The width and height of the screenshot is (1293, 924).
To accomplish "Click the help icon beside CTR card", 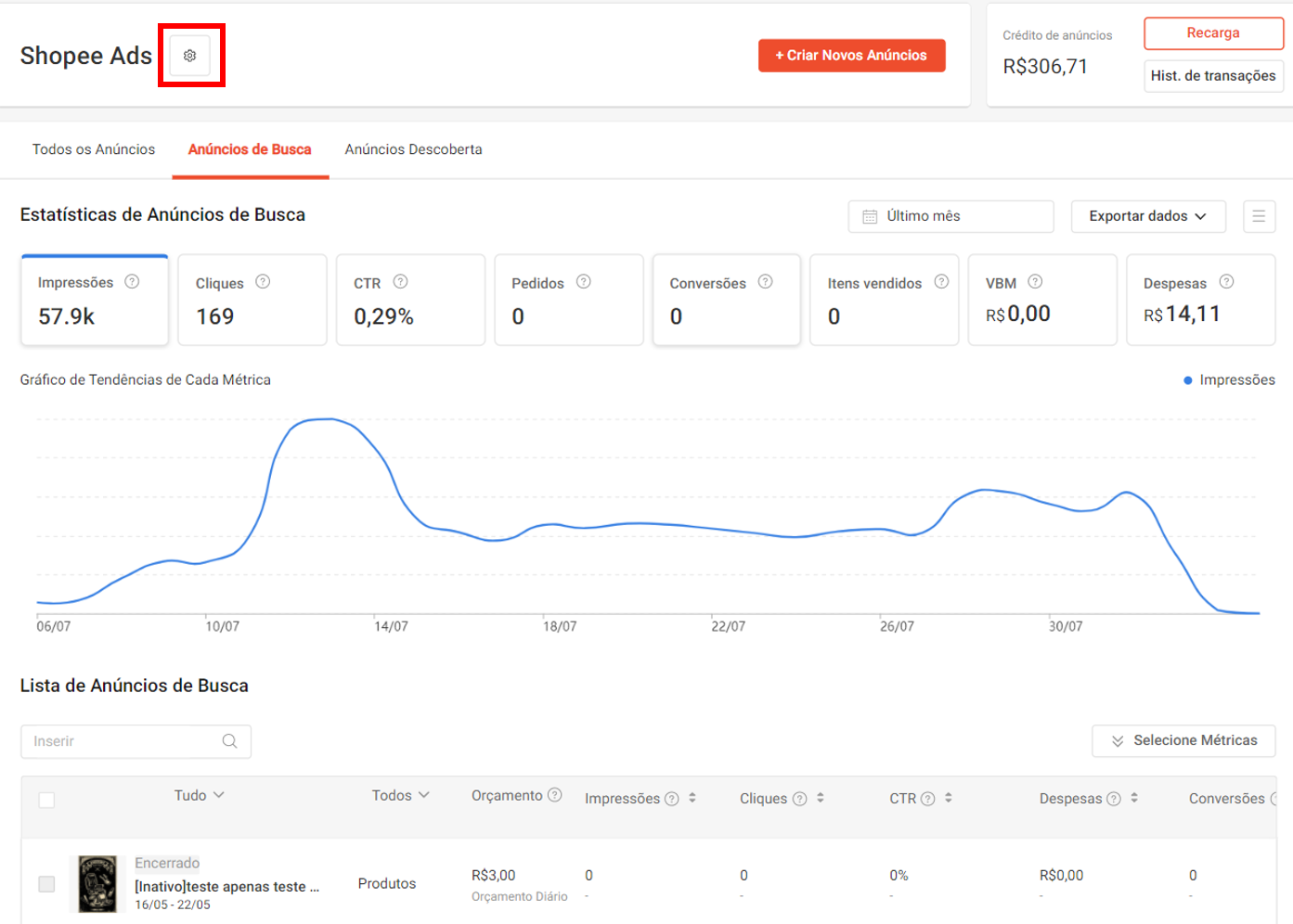I will click(400, 281).
